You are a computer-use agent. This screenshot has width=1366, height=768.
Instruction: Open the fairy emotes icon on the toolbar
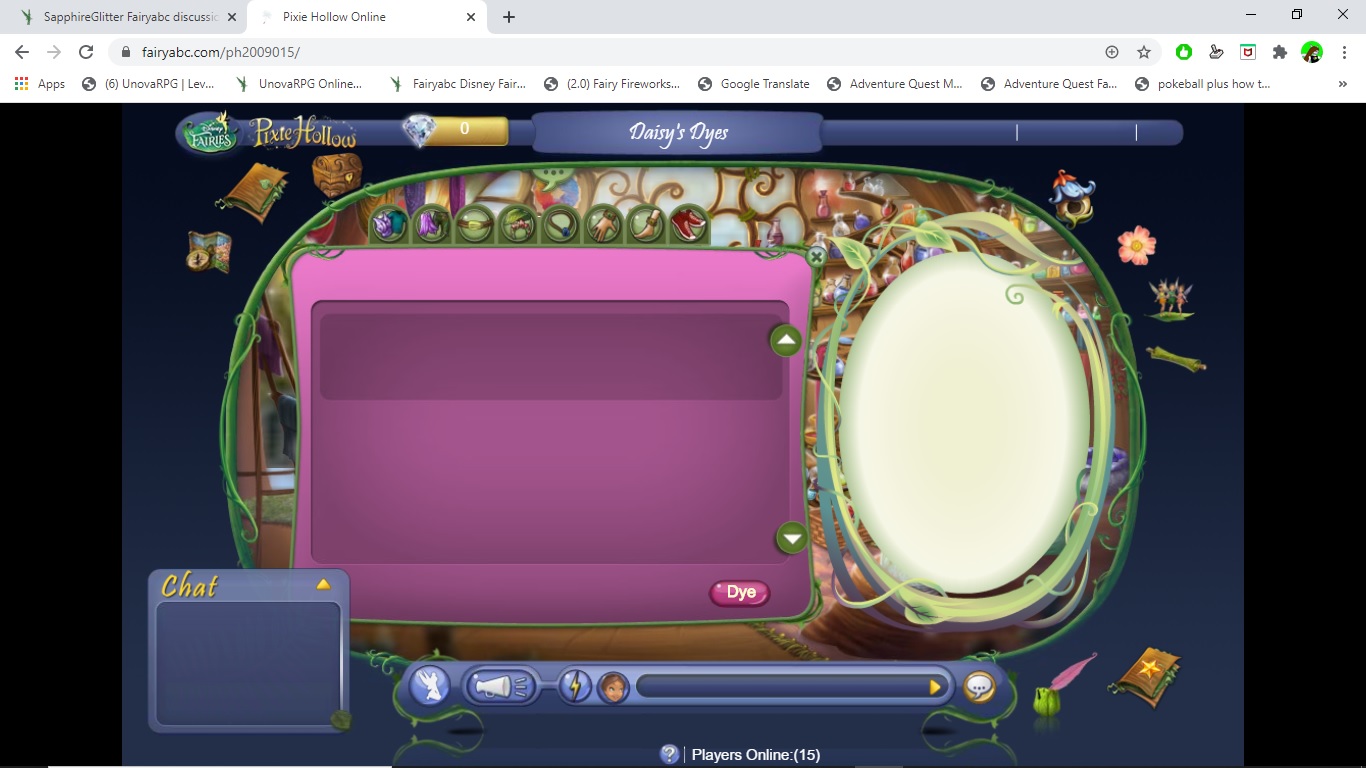click(429, 686)
